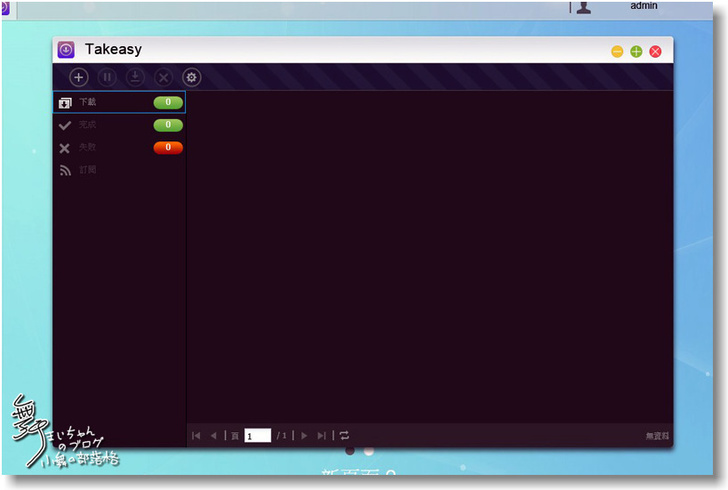Click the refresh list icon in pager
The height and width of the screenshot is (490, 728).
(x=344, y=435)
